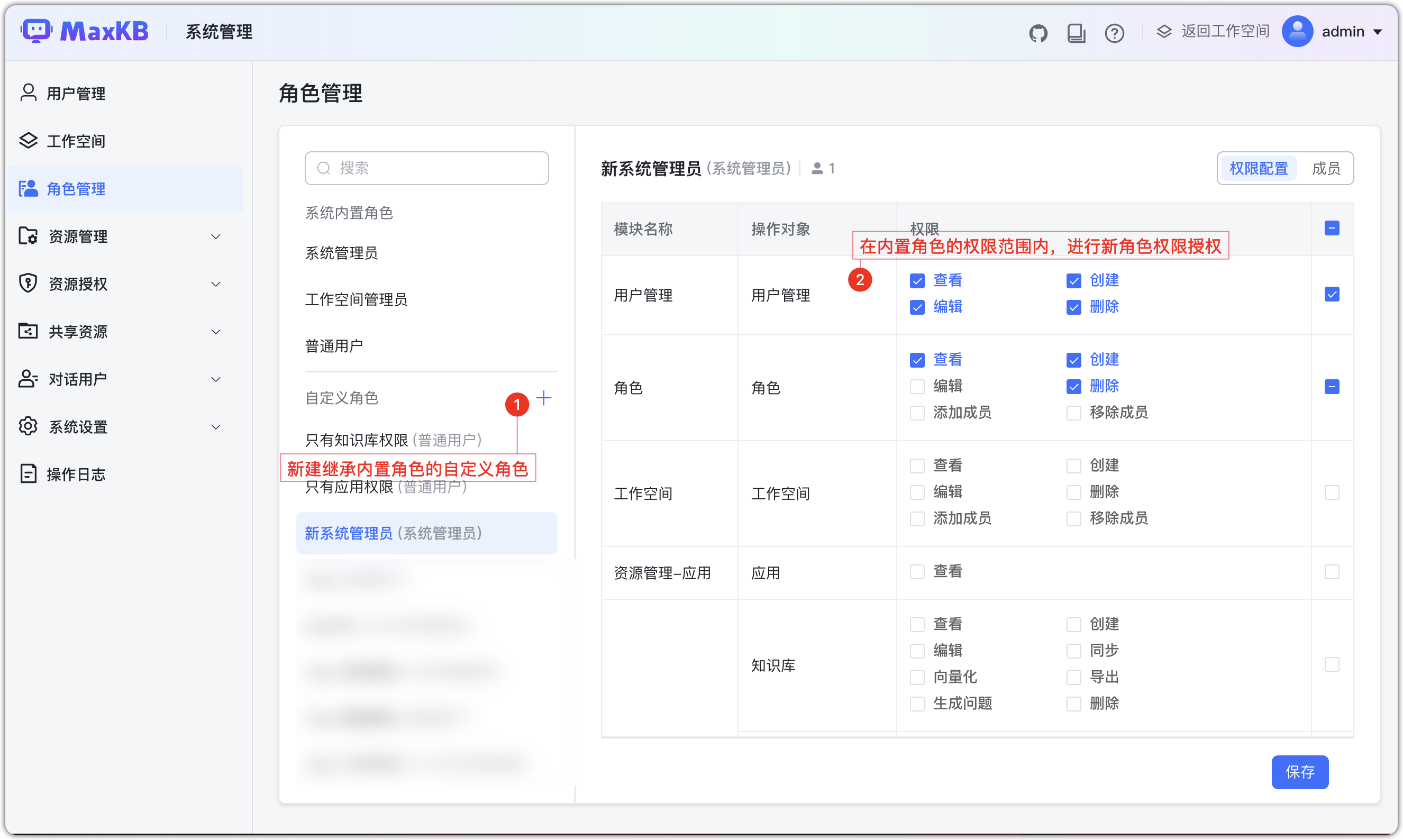Open 操作日志 in the sidebar
The image size is (1403, 840).
point(78,474)
